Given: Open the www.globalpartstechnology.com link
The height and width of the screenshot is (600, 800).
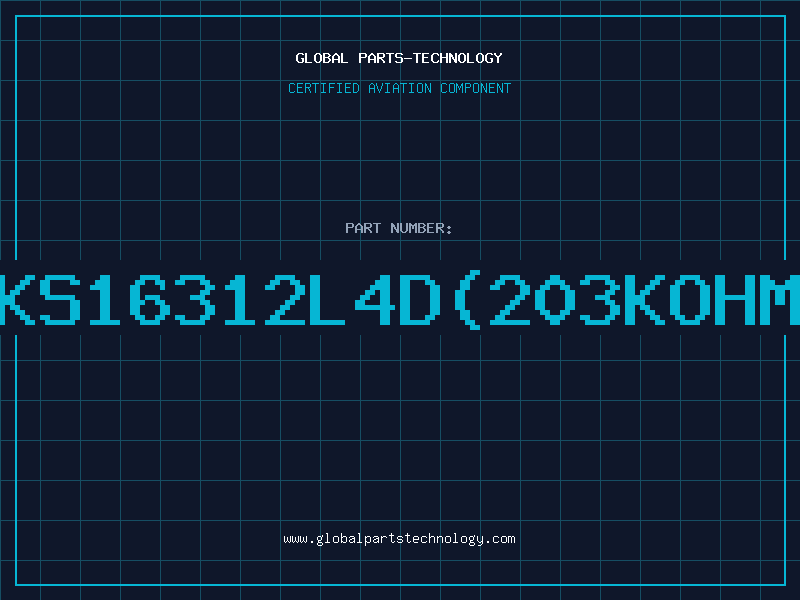Looking at the screenshot, I should point(399,539).
